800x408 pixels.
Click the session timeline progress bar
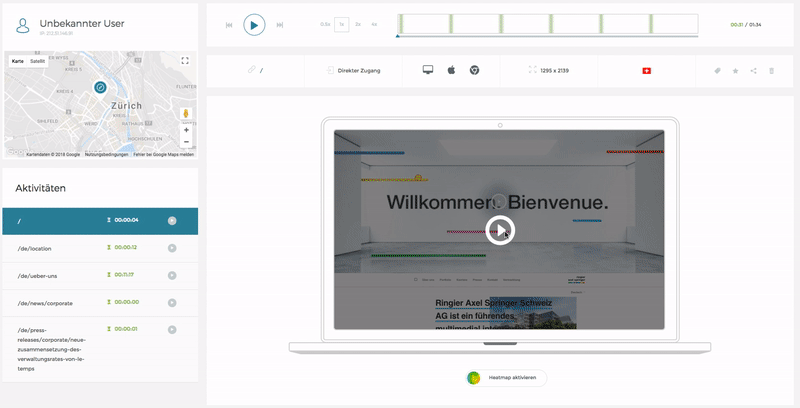coord(560,24)
